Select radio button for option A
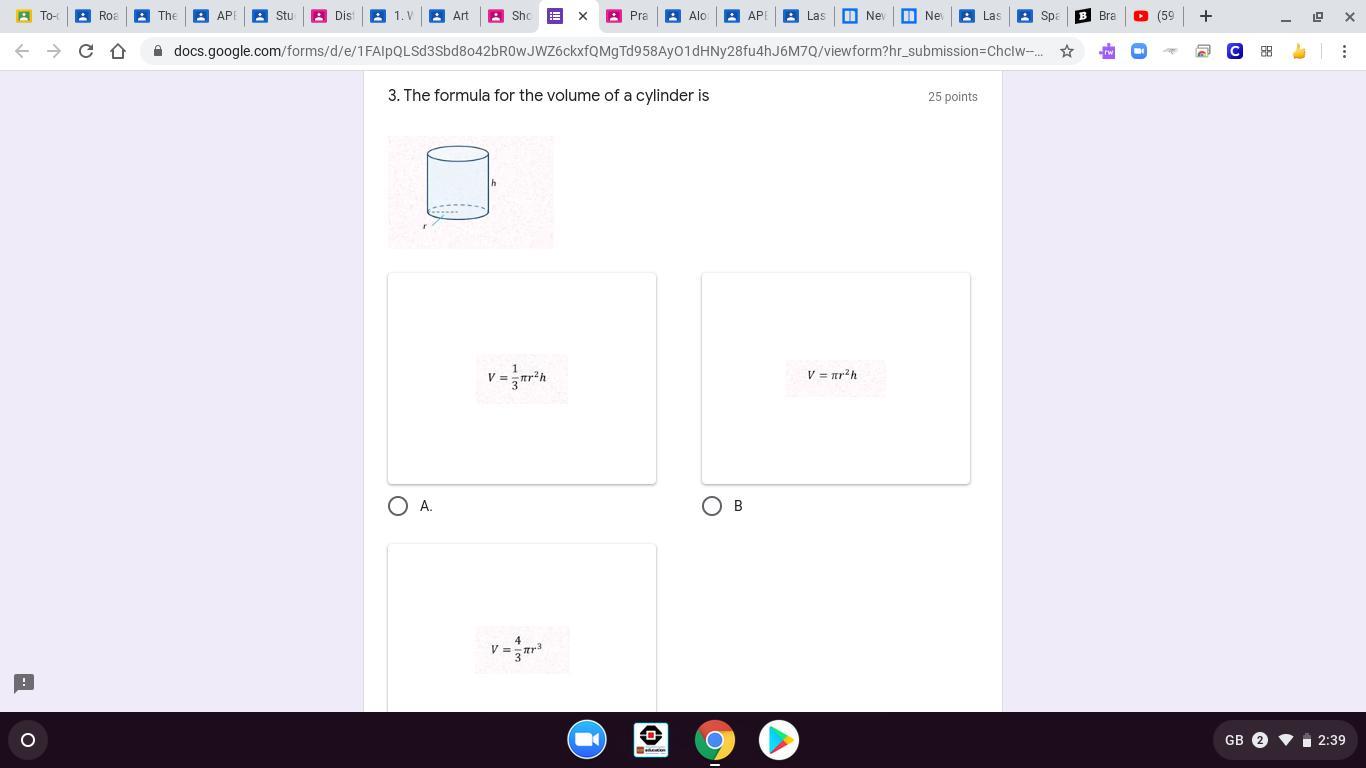The image size is (1366, 768). pyautogui.click(x=398, y=506)
